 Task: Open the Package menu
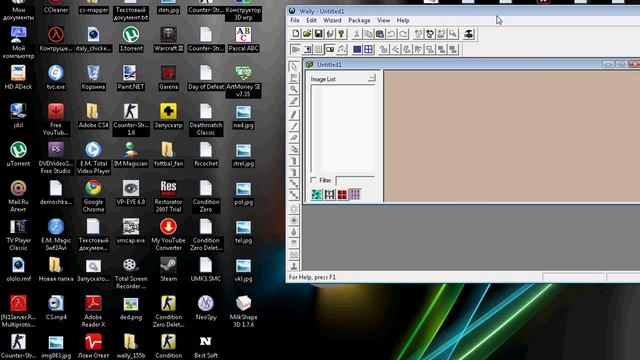click(x=359, y=20)
